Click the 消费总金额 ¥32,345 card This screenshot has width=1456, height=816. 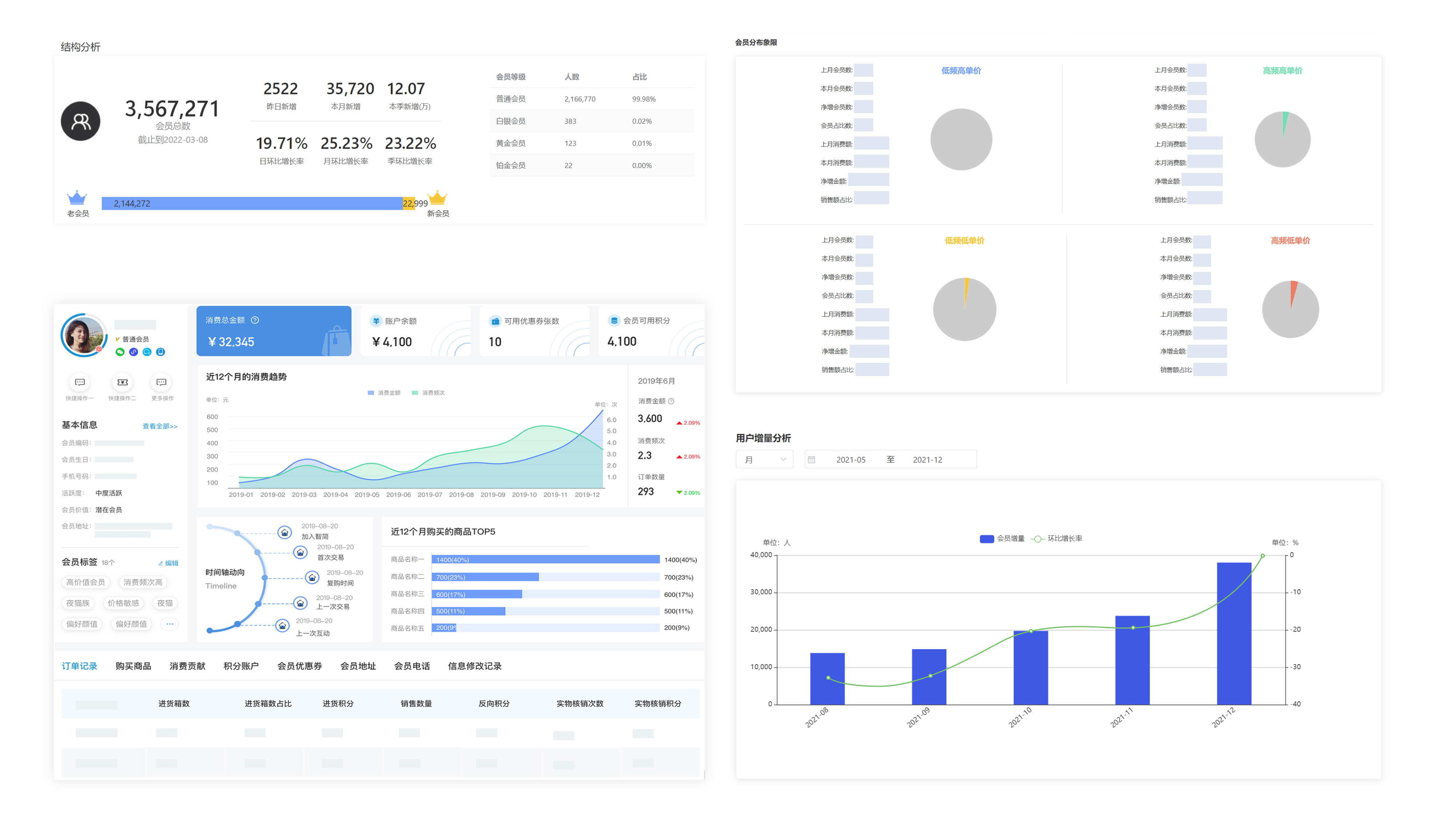(274, 331)
